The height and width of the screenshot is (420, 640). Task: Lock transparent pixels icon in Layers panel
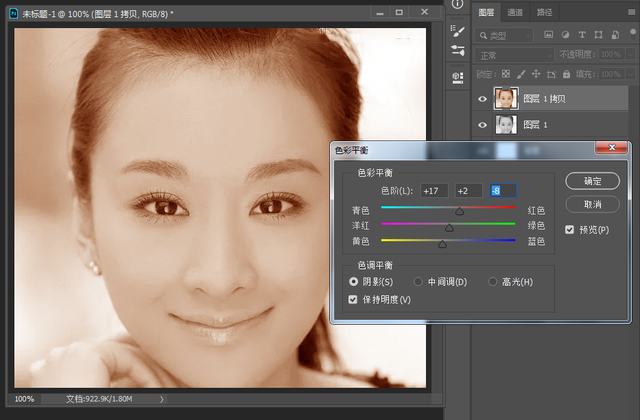click(x=506, y=74)
